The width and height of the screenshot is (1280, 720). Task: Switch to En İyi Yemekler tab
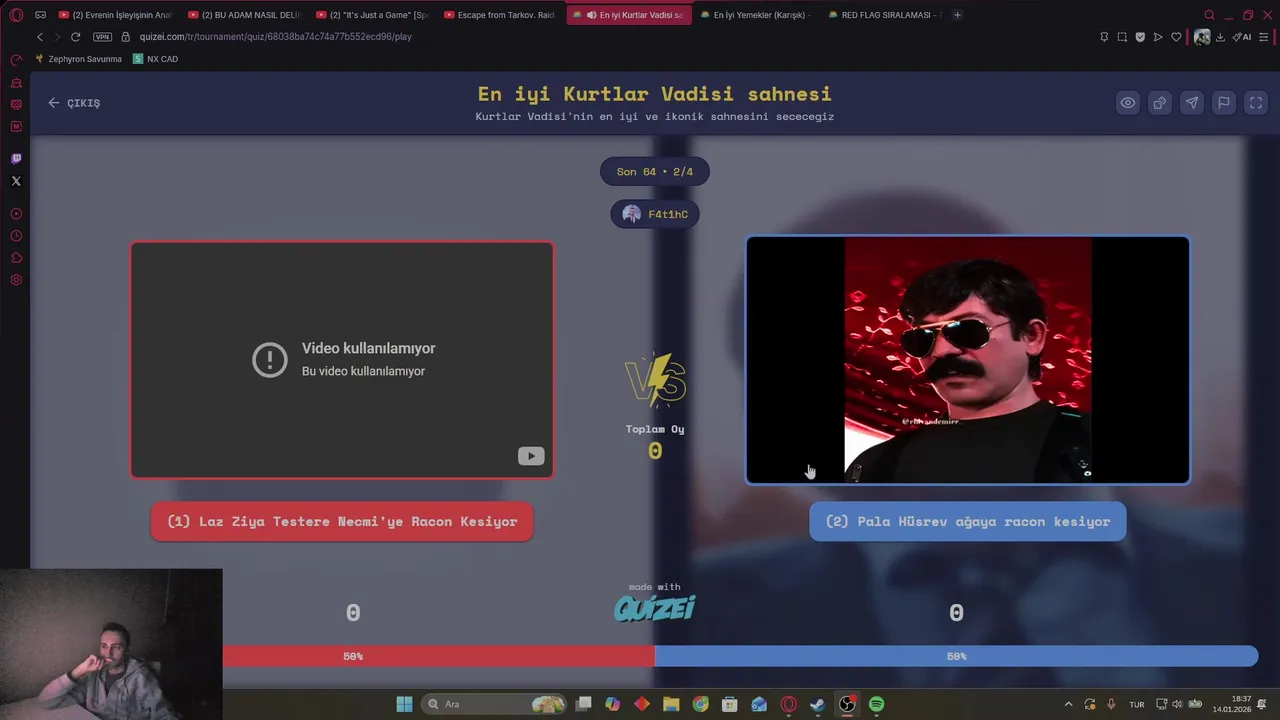point(756,15)
